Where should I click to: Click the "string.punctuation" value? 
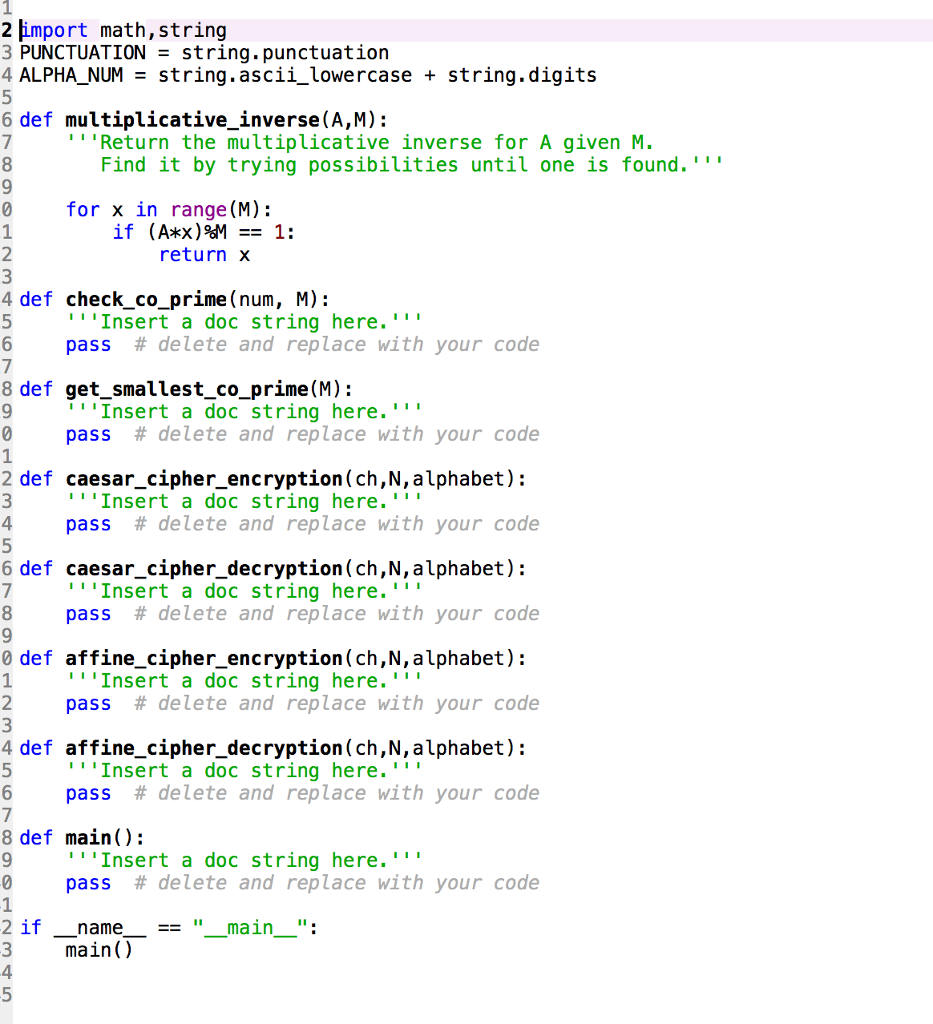click(x=285, y=52)
